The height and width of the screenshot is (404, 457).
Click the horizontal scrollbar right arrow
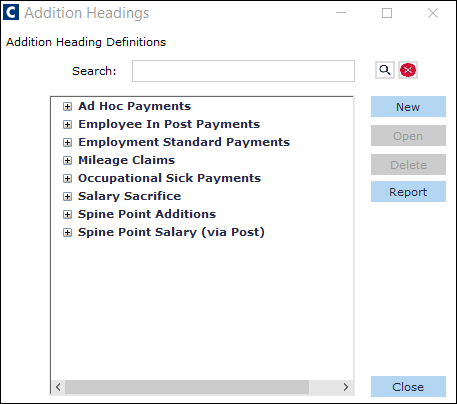(346, 387)
